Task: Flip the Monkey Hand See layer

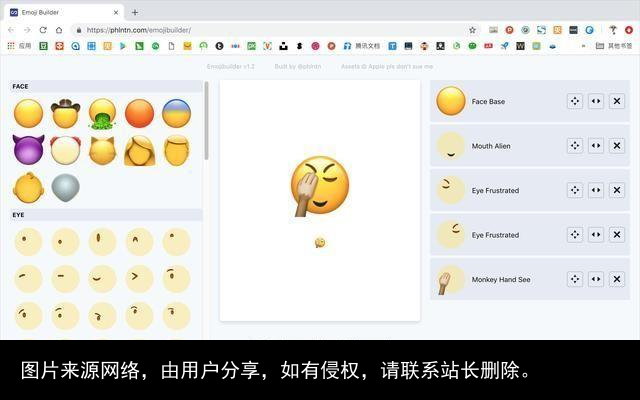Action: coord(596,279)
